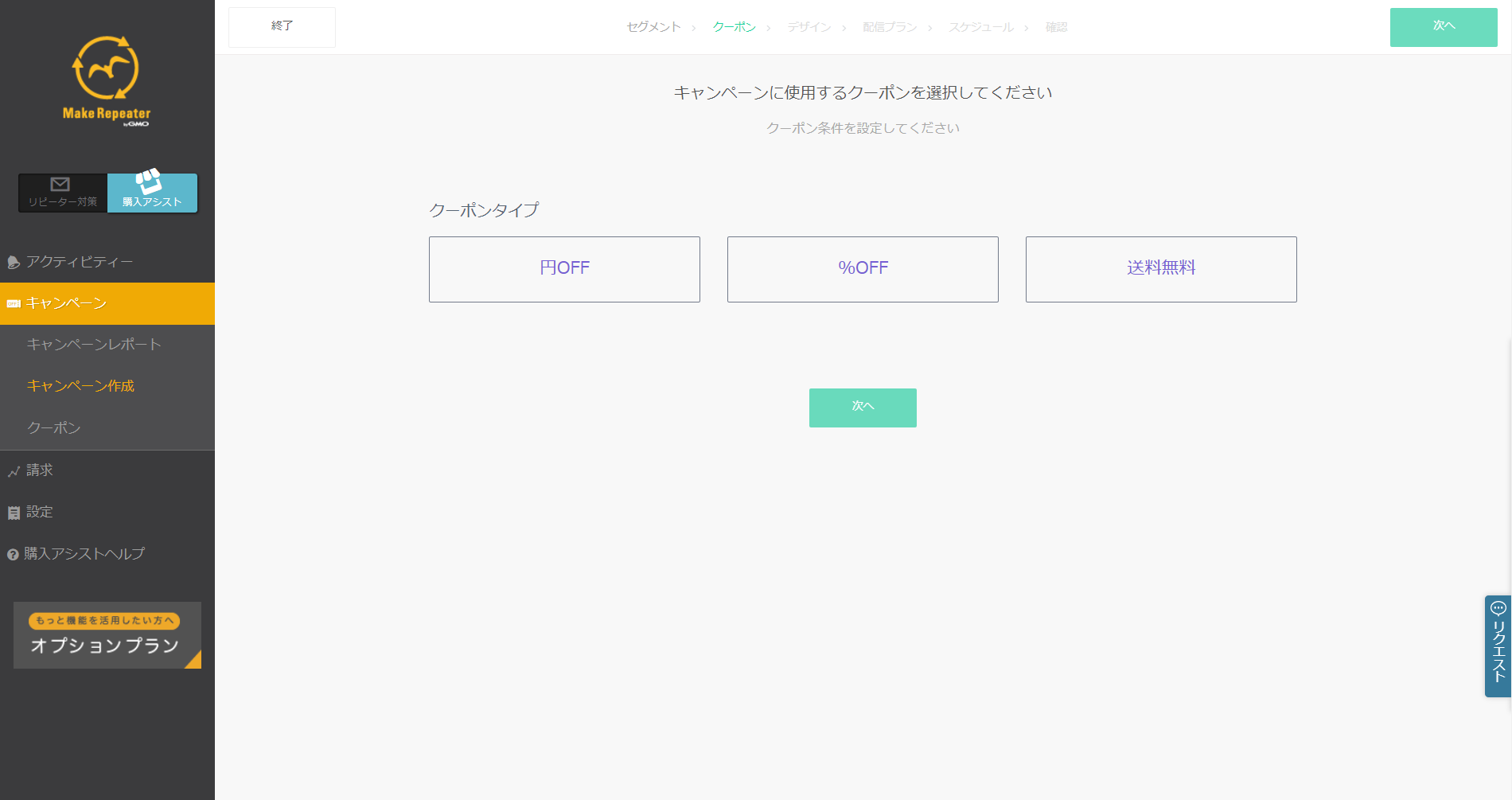1512x800 pixels.
Task: Click the envelope icon in リピーター対策
Action: coord(60,184)
